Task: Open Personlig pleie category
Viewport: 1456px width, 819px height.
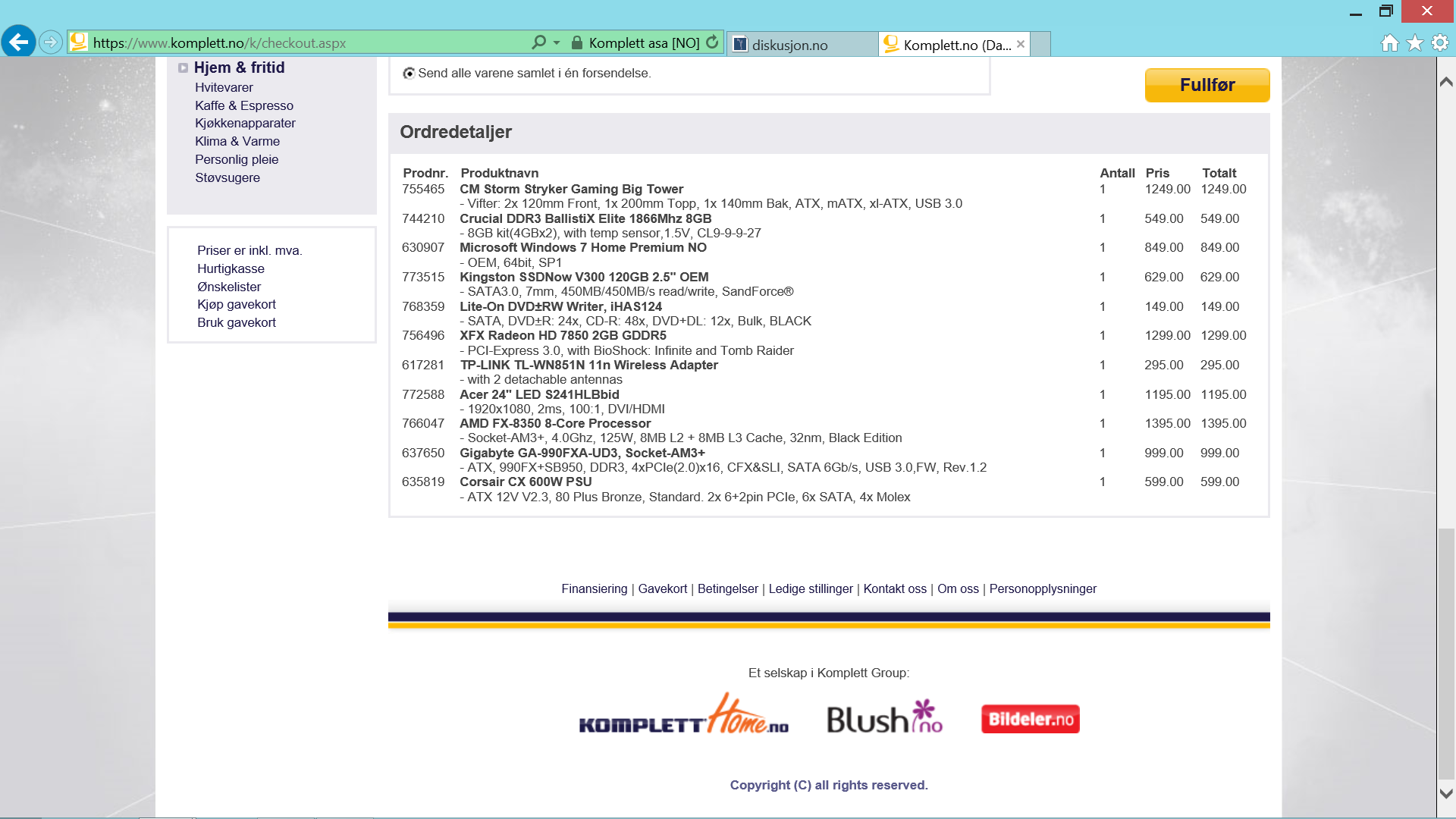Action: (237, 159)
